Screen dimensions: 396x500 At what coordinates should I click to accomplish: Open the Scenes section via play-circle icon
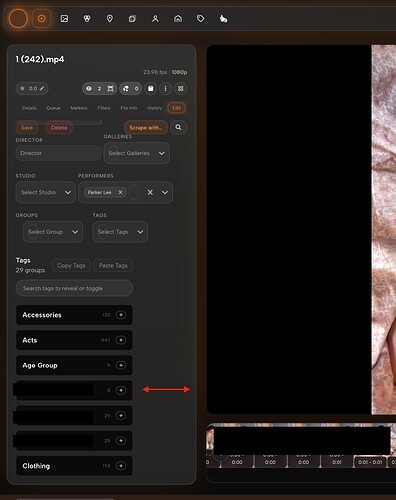(42, 19)
